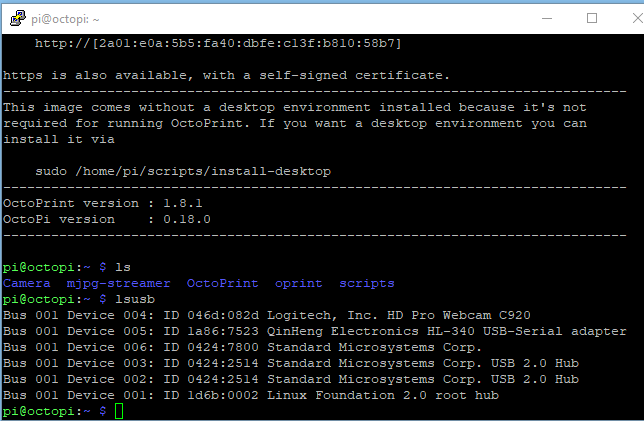Viewport: 644px width, 421px height.
Task: Maximize the pi@octopi terminal window
Action: (x=592, y=18)
